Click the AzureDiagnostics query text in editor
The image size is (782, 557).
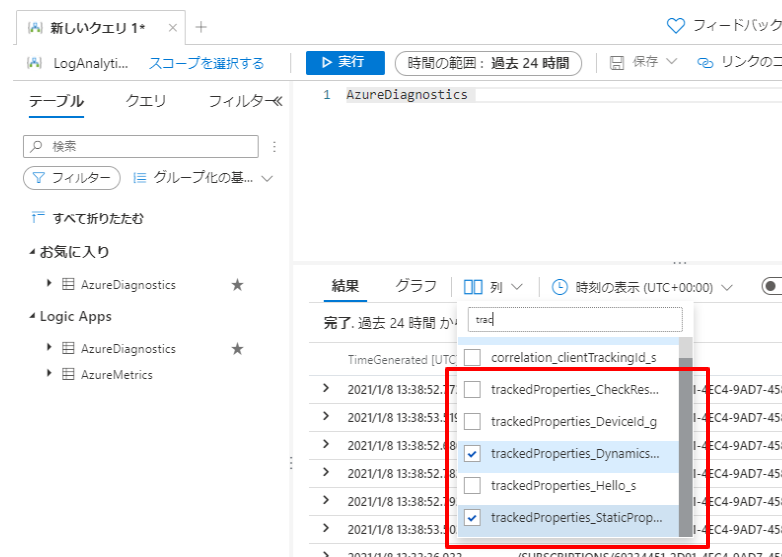click(407, 94)
